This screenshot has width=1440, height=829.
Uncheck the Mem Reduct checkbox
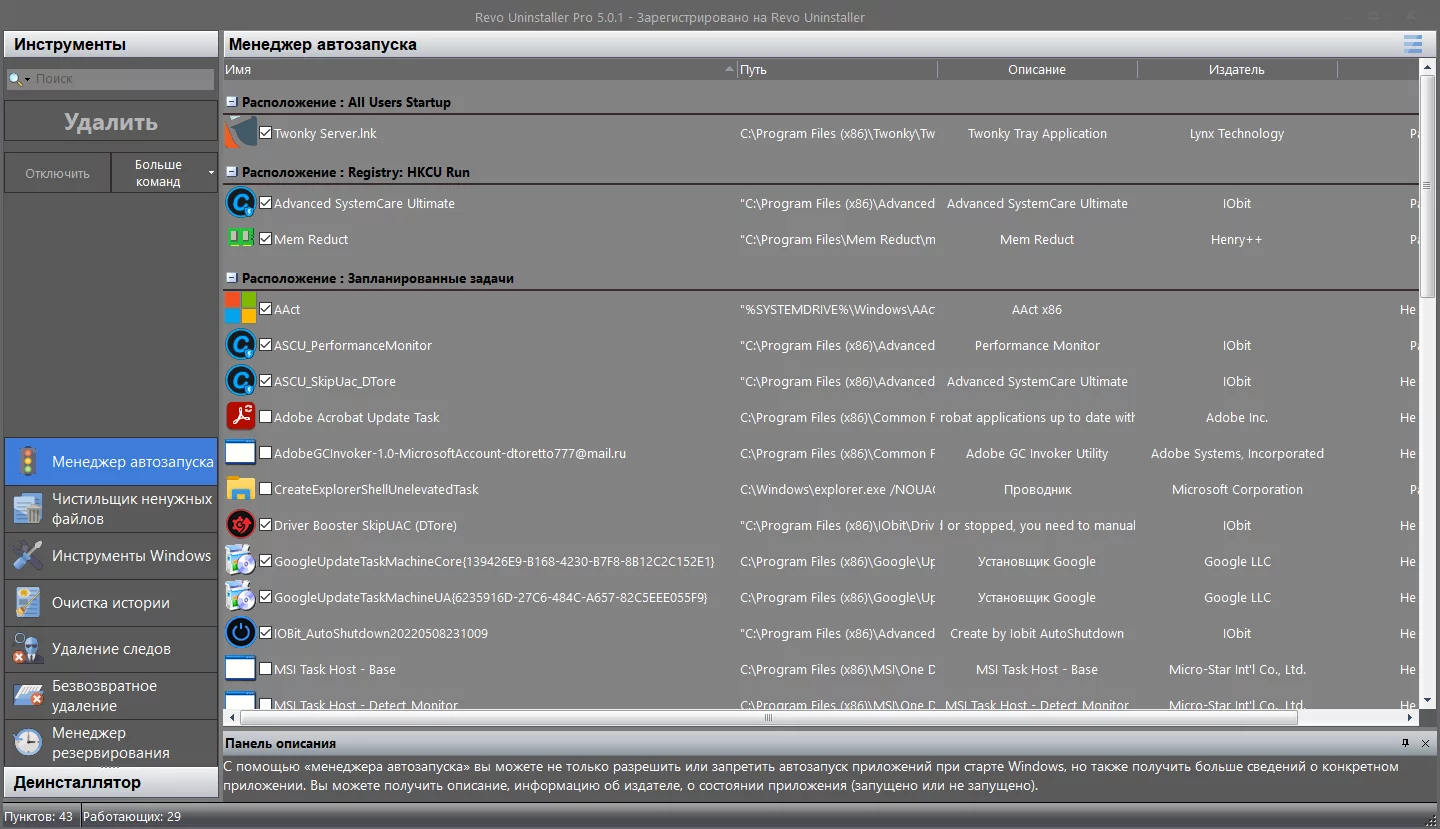[x=265, y=238]
